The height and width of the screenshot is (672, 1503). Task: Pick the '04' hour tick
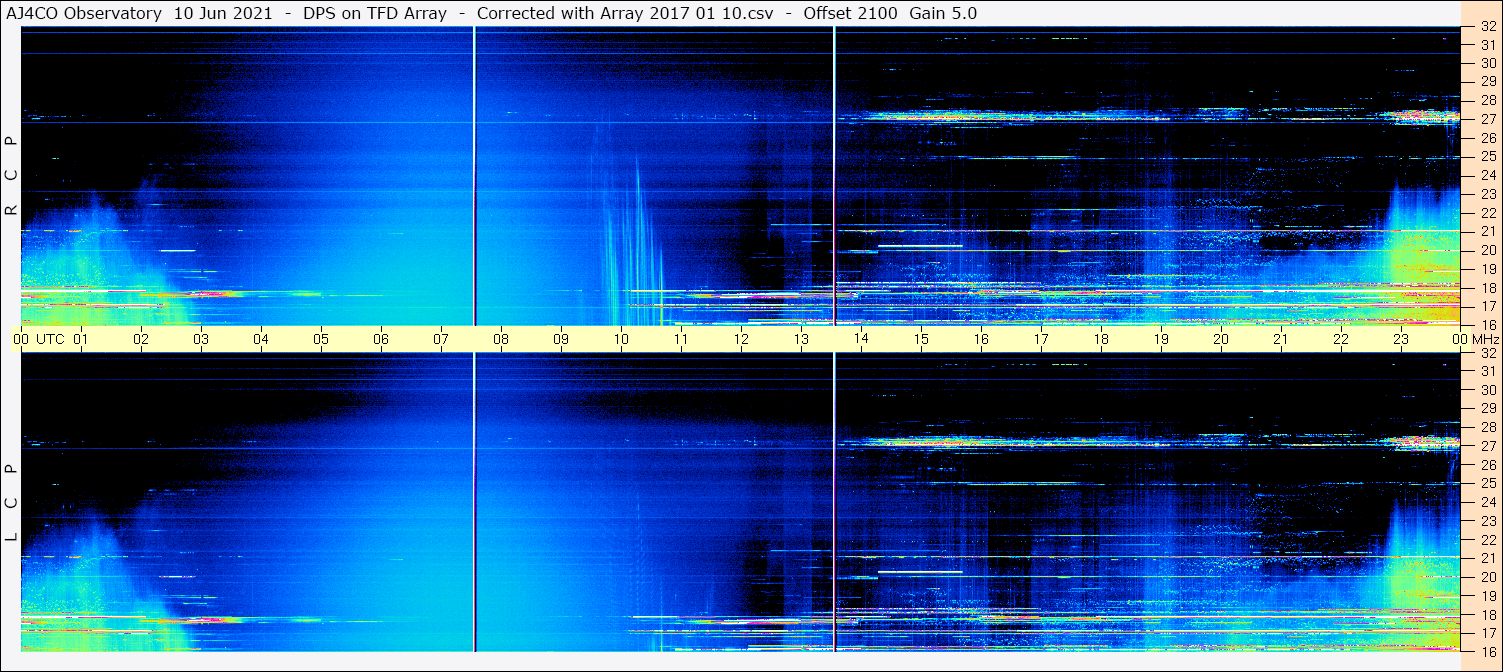(x=261, y=339)
